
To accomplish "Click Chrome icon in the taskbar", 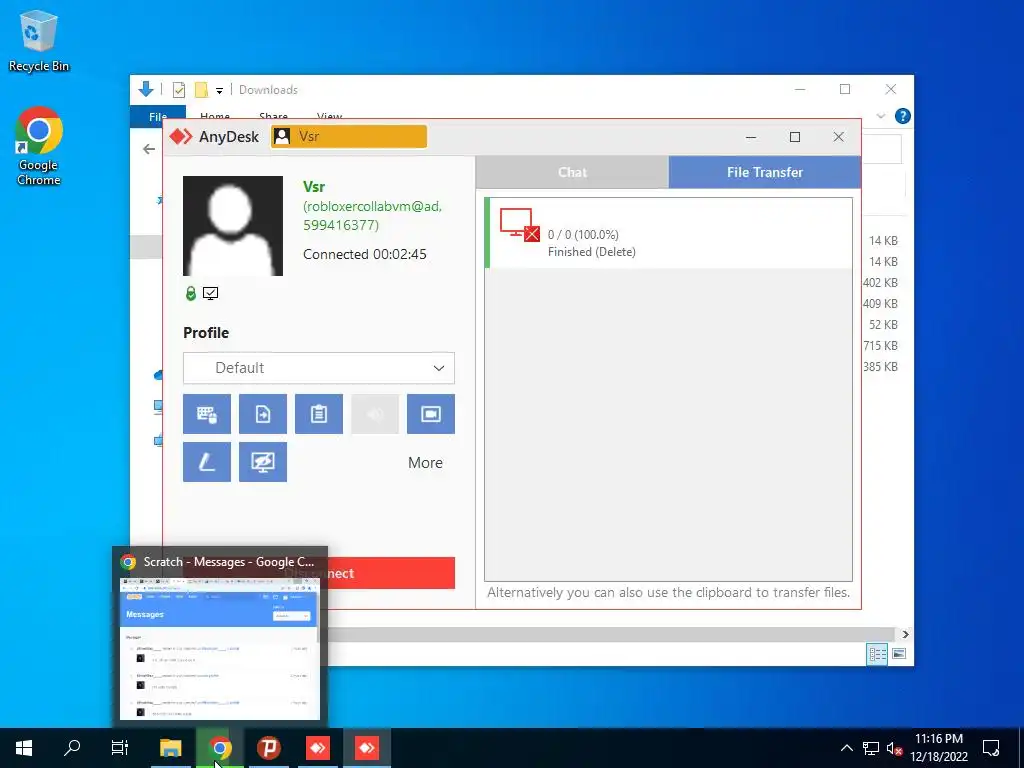I will tap(220, 748).
